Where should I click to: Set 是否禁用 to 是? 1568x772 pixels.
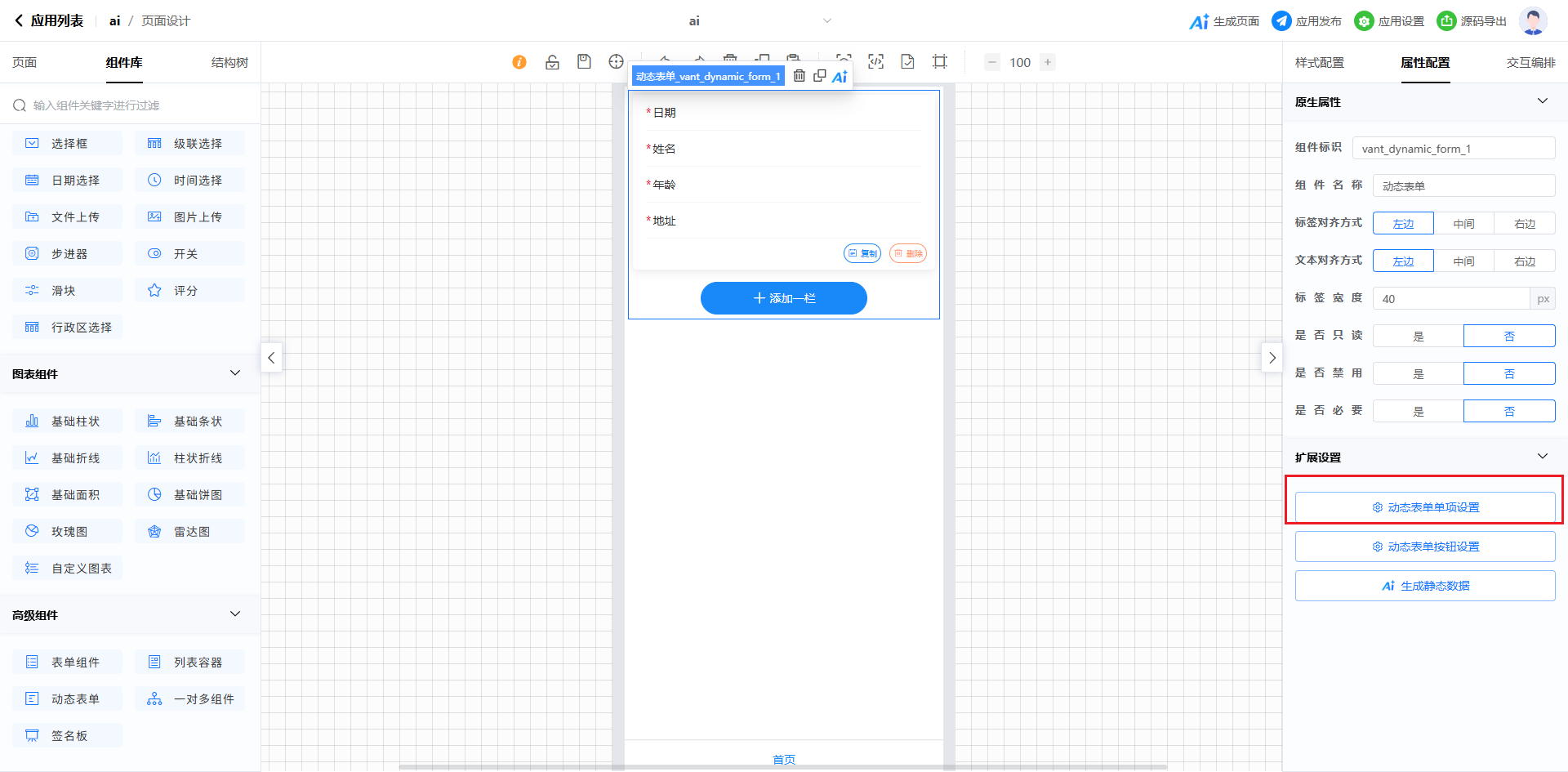click(x=1418, y=373)
